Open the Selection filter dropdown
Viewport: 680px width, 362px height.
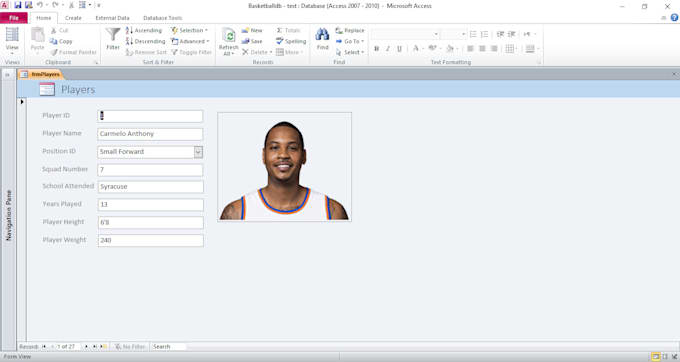(190, 30)
